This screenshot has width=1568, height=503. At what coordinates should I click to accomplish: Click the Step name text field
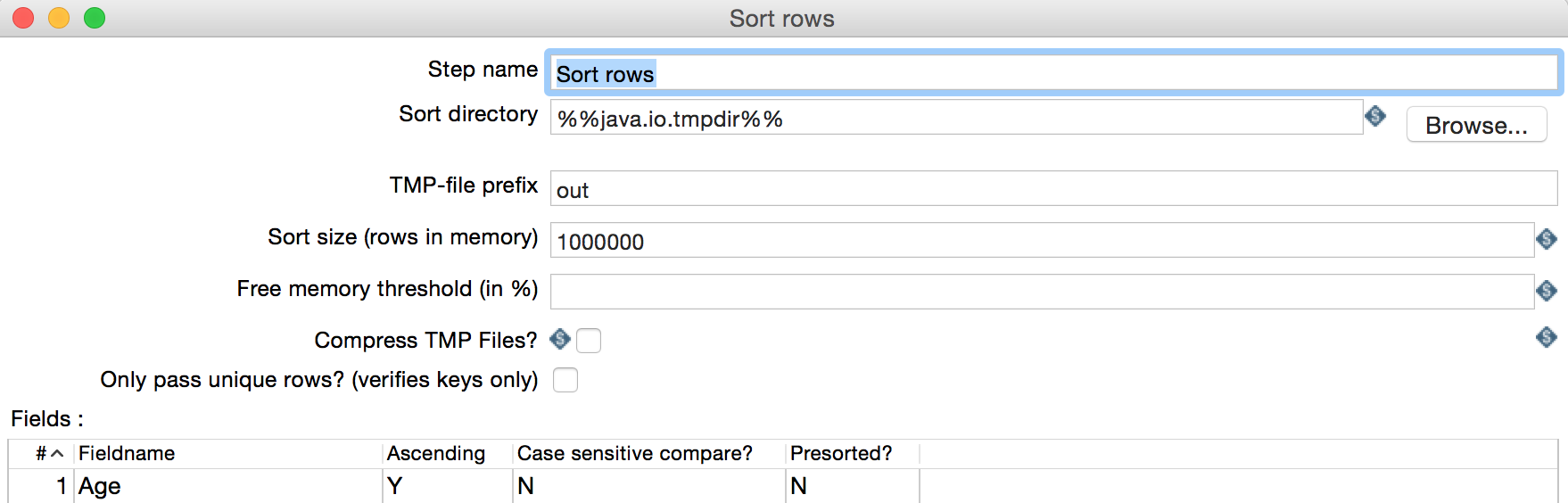(1052, 73)
